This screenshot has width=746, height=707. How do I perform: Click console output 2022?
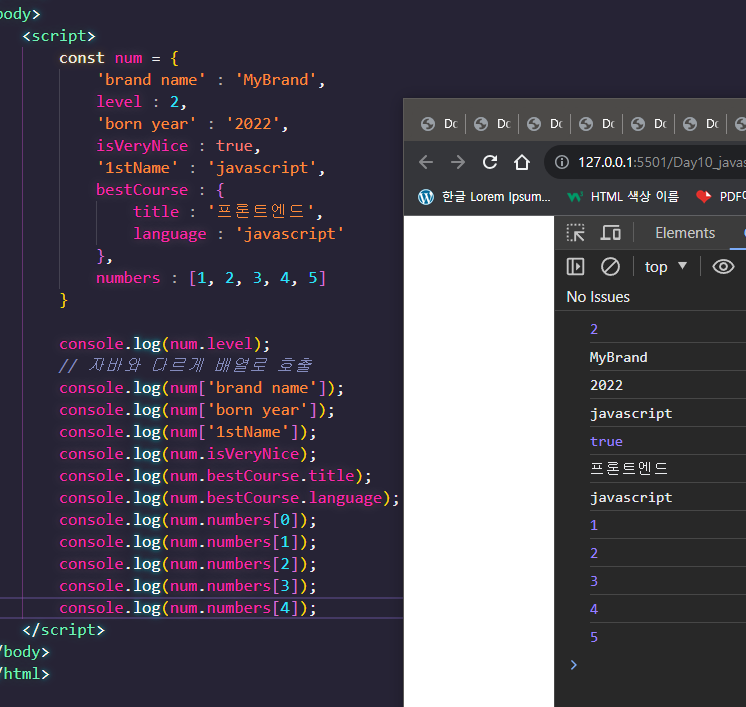point(607,385)
